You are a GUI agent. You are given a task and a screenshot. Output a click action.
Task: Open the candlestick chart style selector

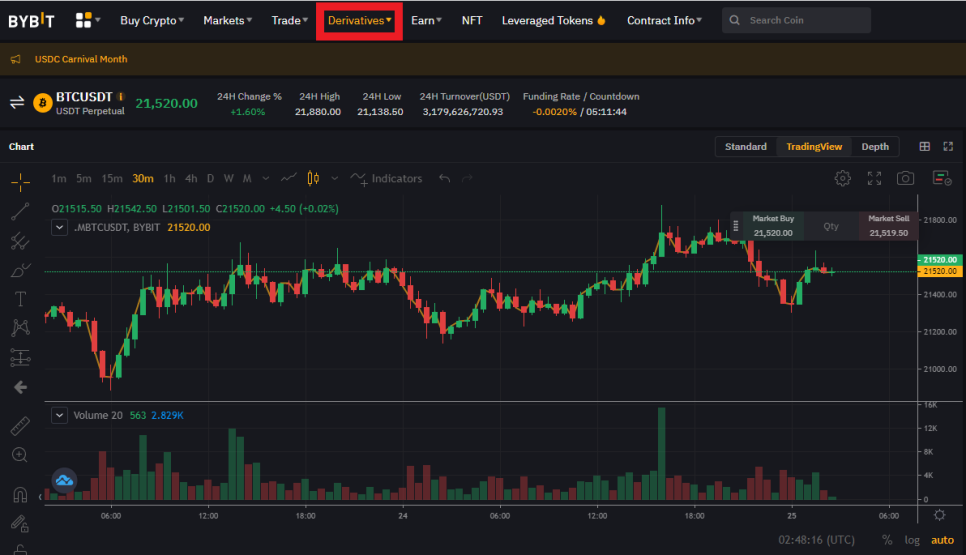click(x=313, y=178)
